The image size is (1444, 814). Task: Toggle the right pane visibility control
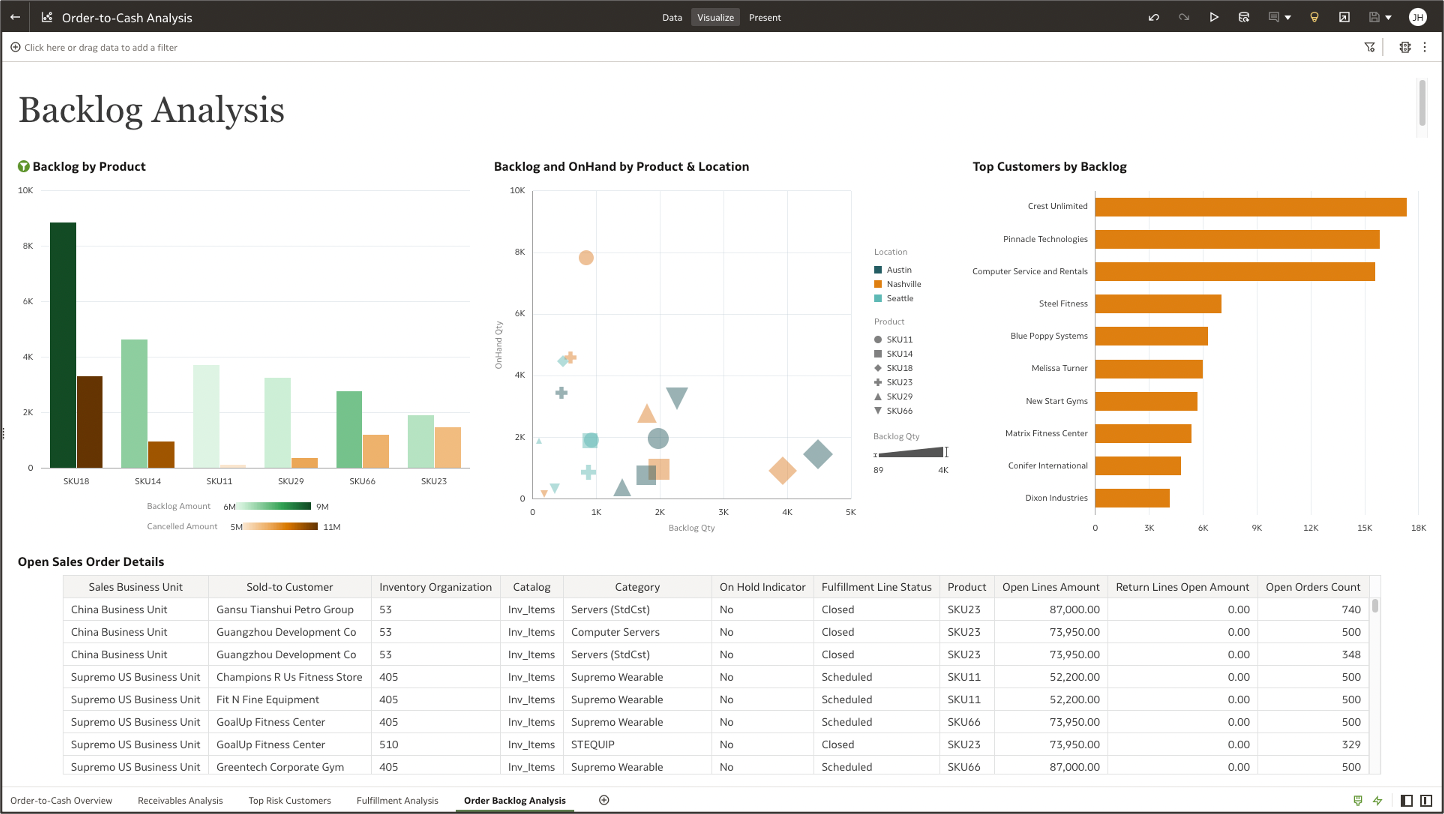point(1425,800)
